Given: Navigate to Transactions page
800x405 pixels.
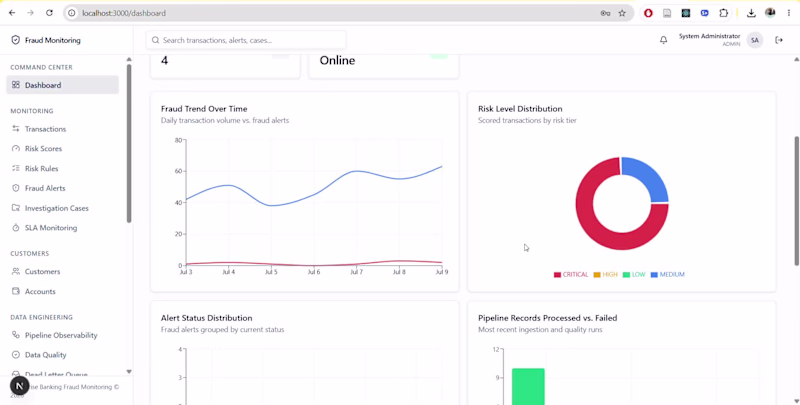Looking at the screenshot, I should [62, 129].
